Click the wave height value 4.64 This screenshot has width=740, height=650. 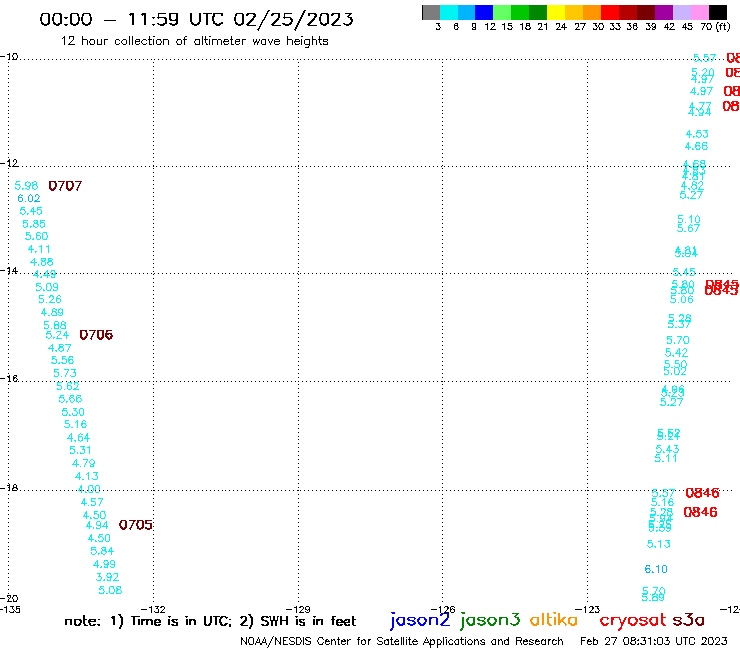pyautogui.click(x=78, y=438)
